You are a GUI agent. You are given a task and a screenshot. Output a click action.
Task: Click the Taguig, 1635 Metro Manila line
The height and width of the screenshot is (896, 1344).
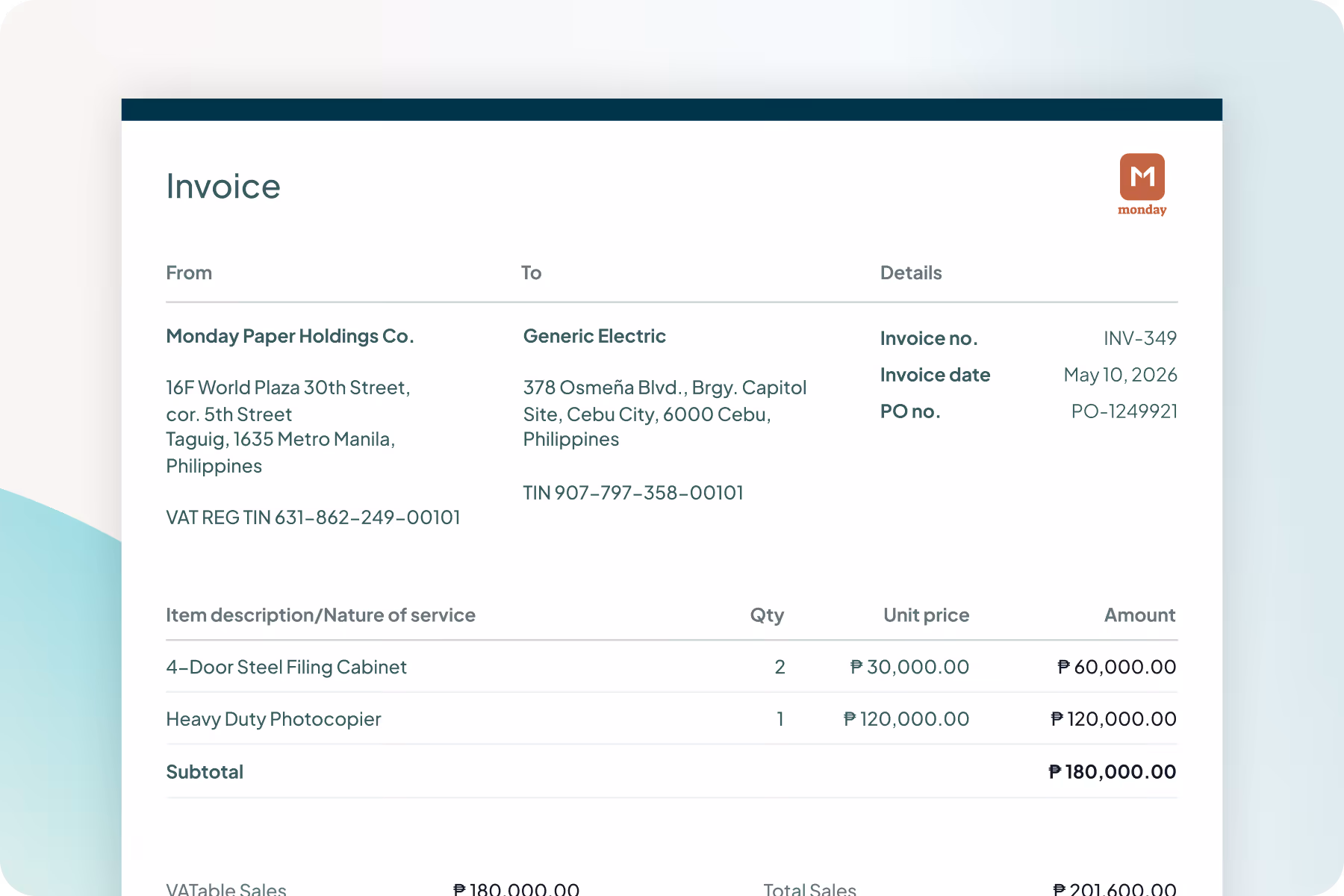coord(280,439)
